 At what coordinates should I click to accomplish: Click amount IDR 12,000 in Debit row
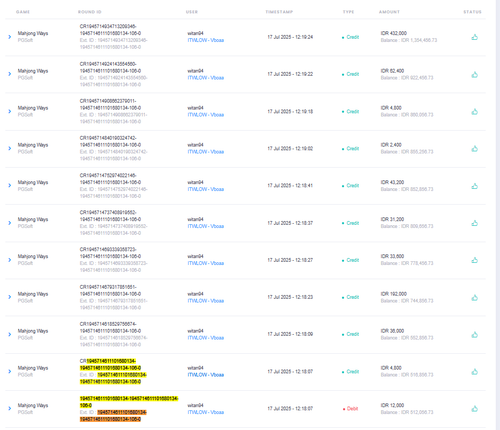(x=392, y=405)
